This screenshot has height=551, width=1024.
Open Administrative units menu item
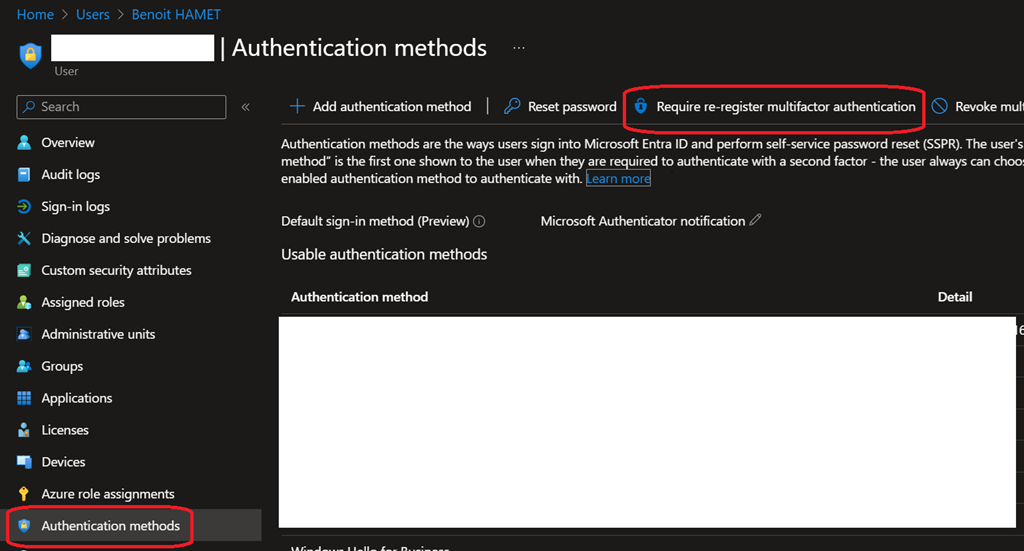pyautogui.click(x=98, y=334)
